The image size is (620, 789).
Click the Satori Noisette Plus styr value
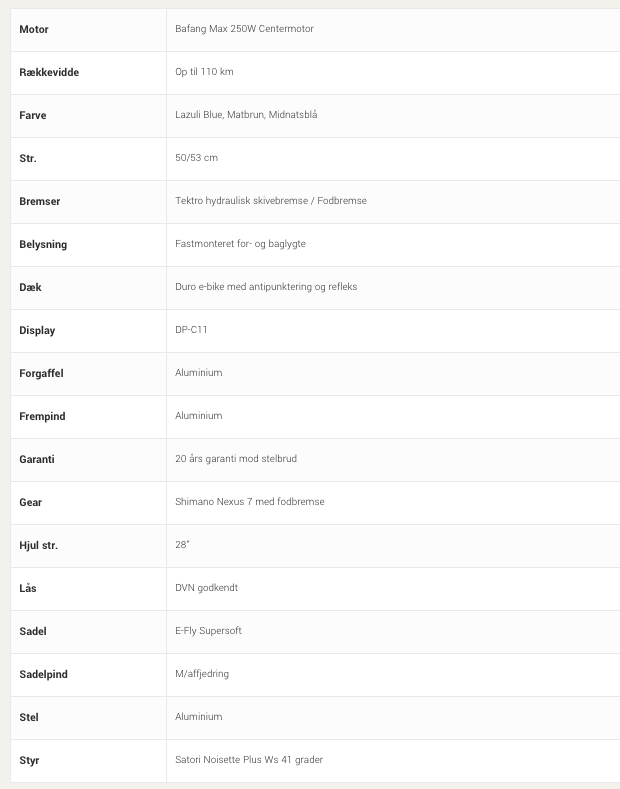248,760
